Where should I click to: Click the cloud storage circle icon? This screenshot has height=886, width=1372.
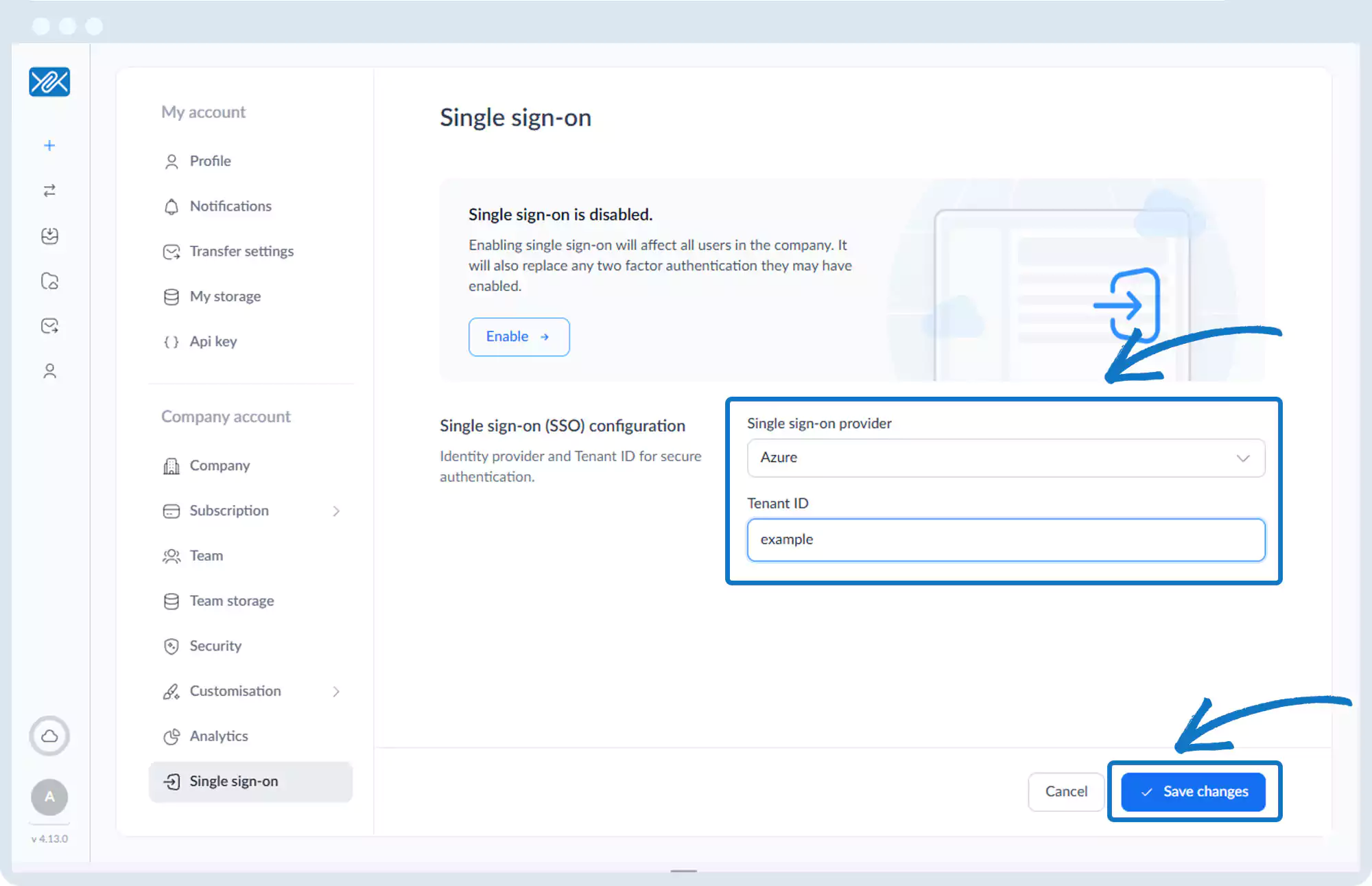[49, 736]
